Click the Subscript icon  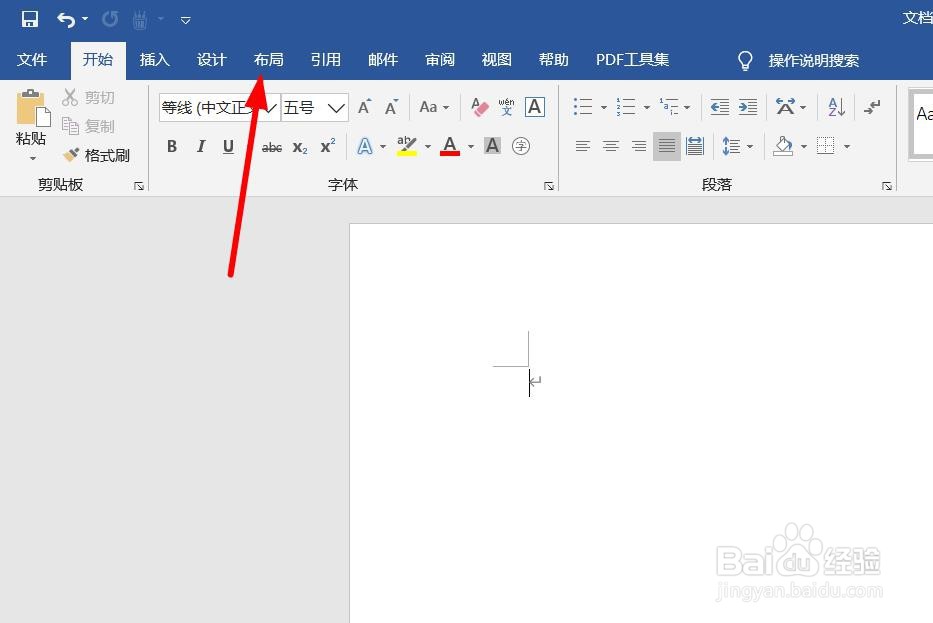coord(299,146)
